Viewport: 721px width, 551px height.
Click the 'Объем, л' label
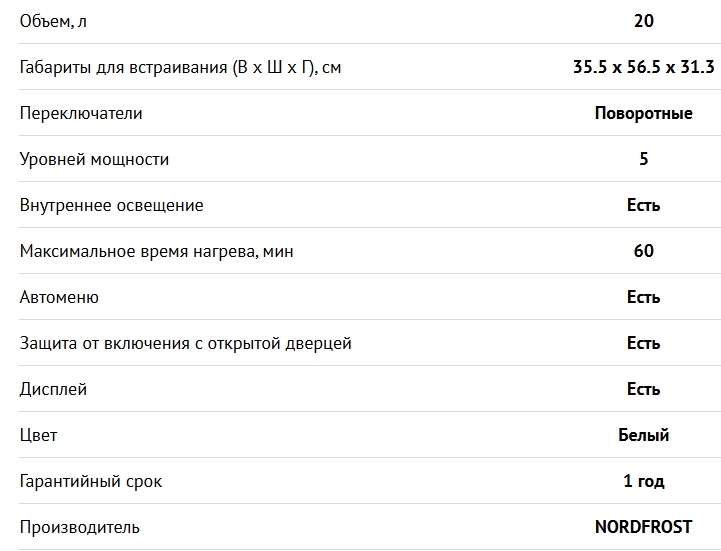pyautogui.click(x=53, y=22)
